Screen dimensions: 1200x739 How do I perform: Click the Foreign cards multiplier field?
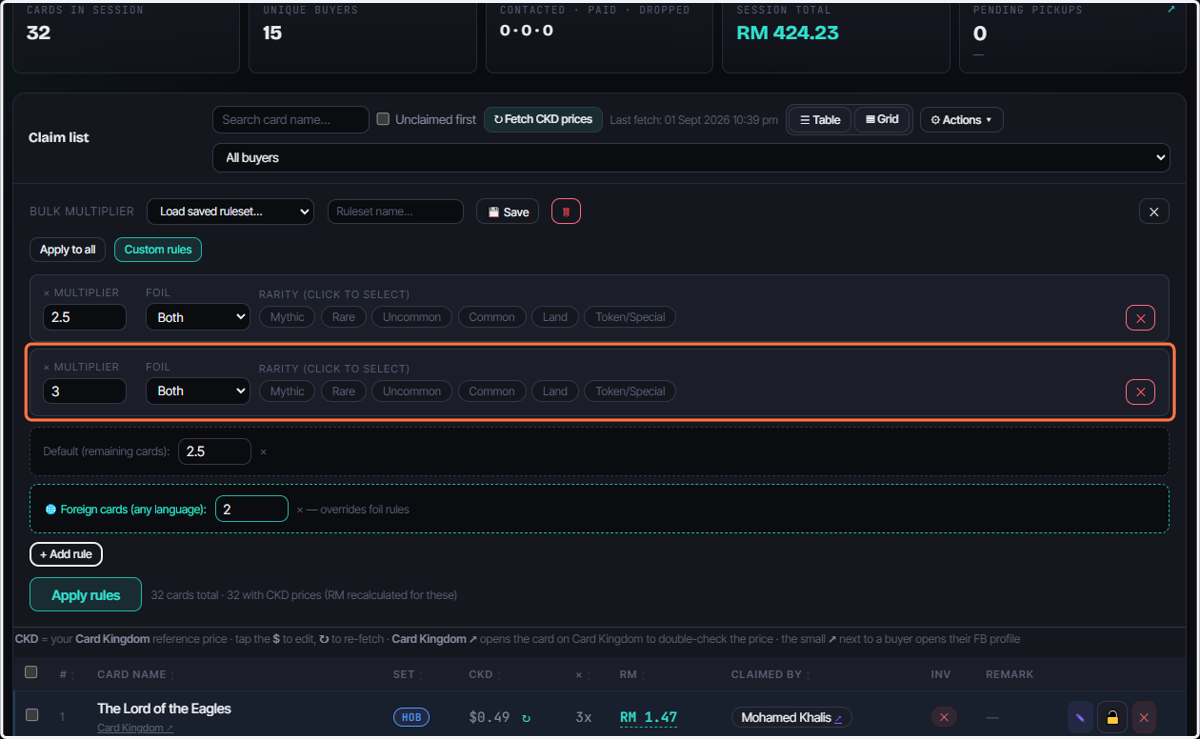(251, 509)
